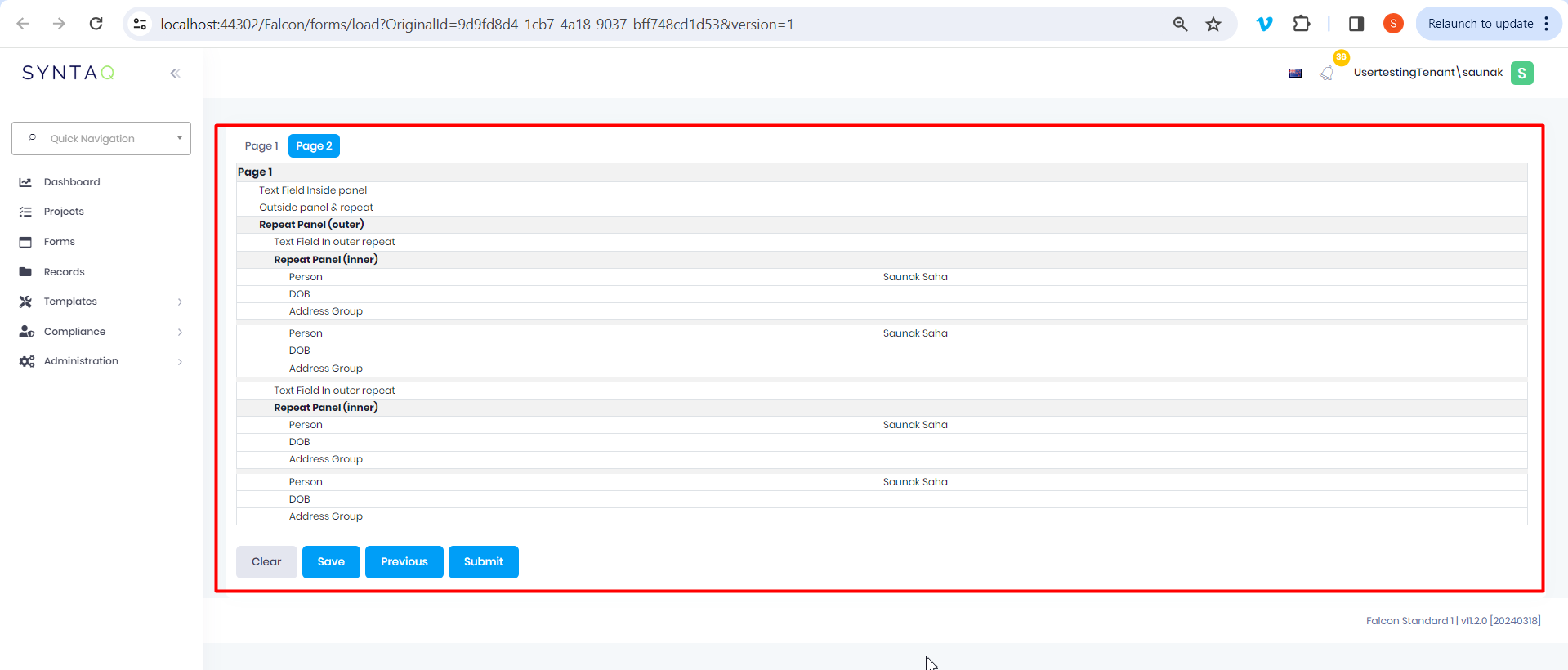Expand the Compliance menu
This screenshot has width=1568, height=670.
pyautogui.click(x=74, y=332)
